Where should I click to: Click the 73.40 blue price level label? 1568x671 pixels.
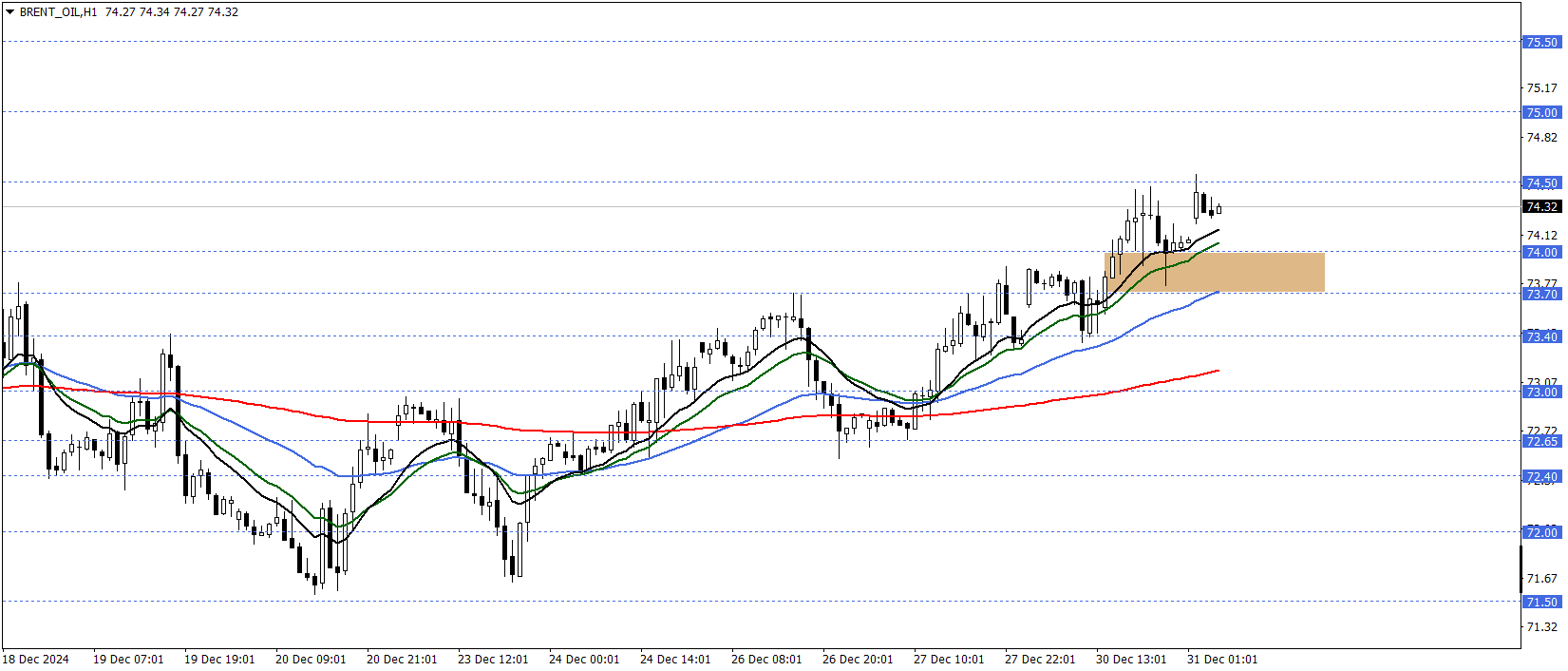pos(1541,336)
